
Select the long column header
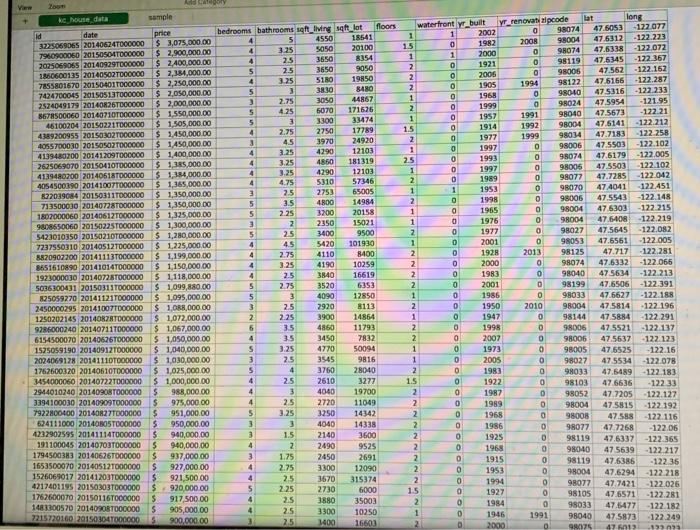coord(646,17)
